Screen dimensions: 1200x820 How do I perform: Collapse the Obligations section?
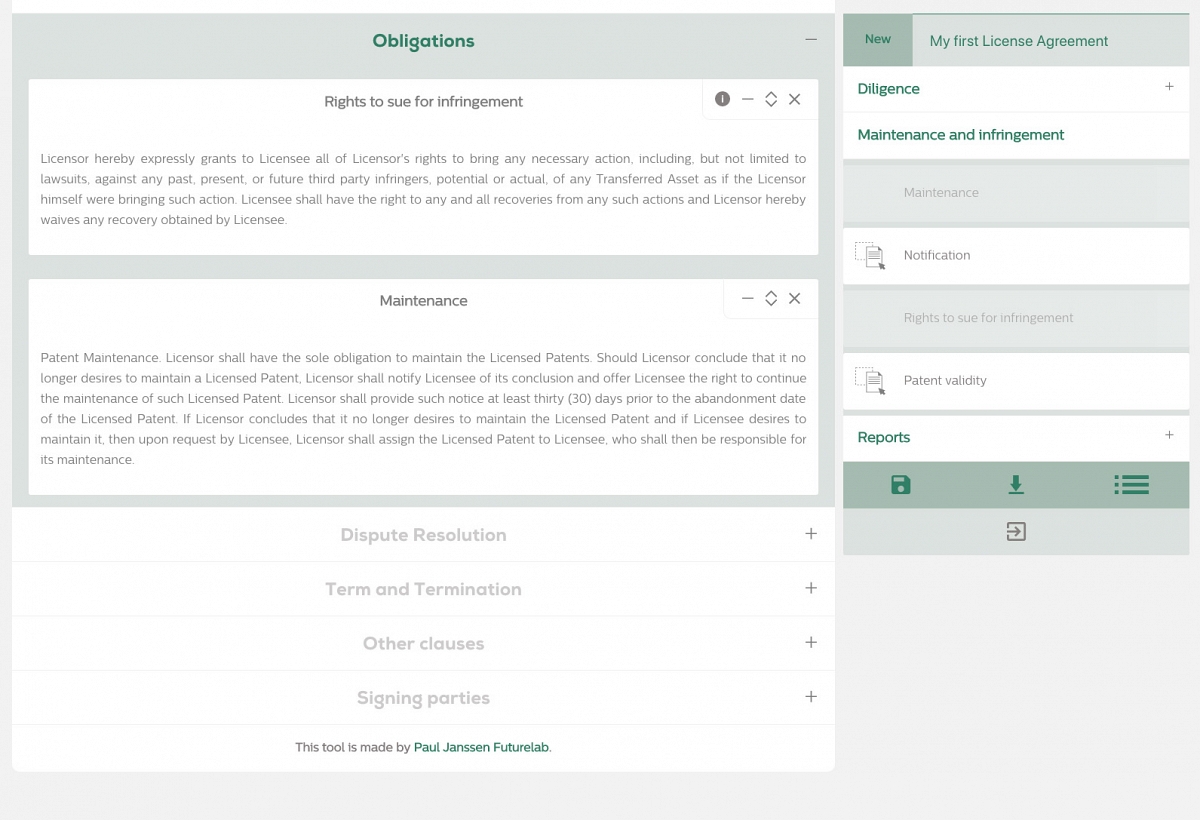[x=811, y=39]
